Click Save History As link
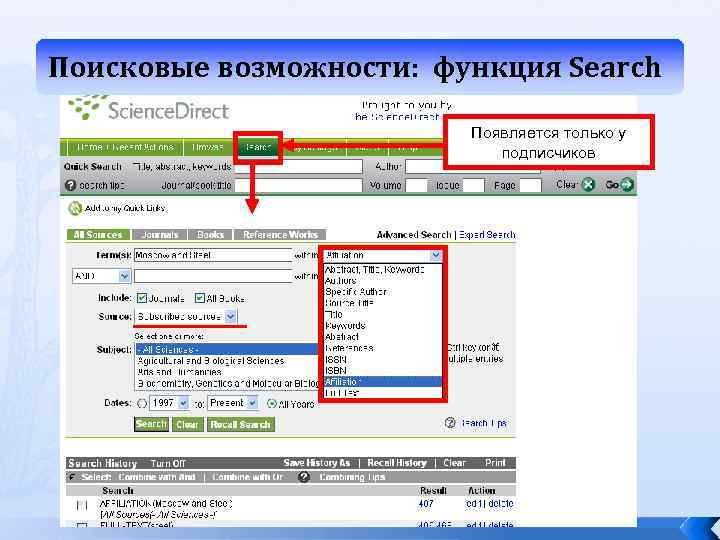 (x=316, y=463)
